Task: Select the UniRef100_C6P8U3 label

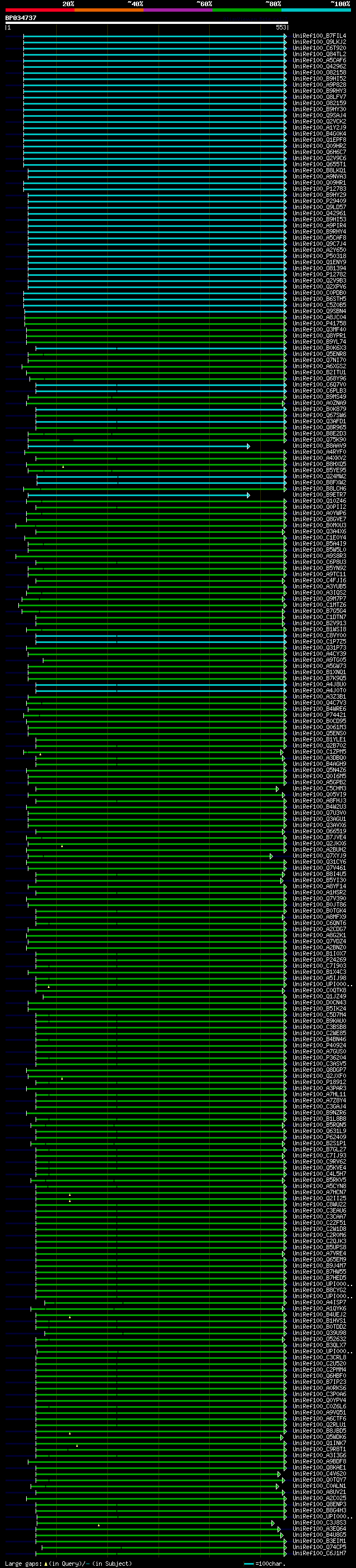Action: [x=319, y=562]
